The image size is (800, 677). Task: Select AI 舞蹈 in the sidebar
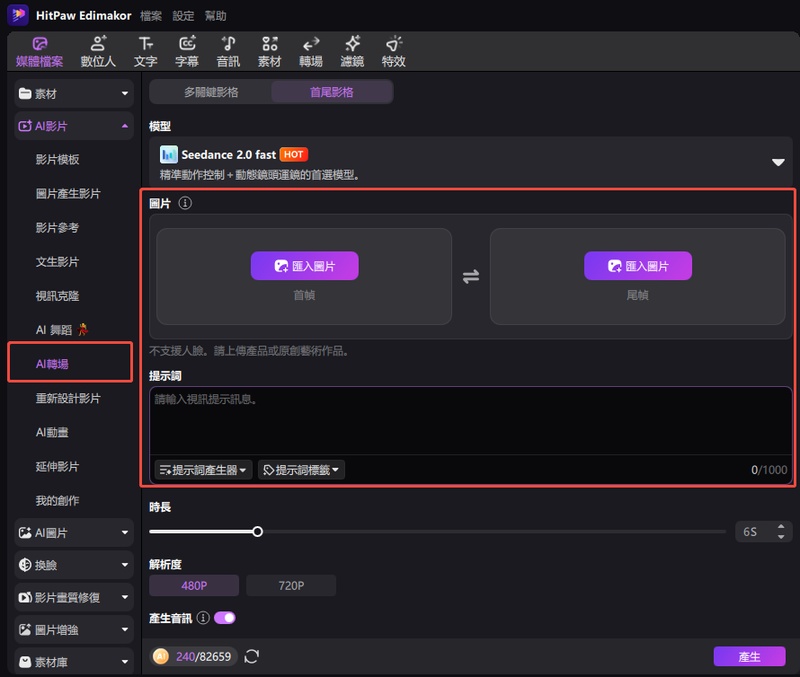pos(62,330)
